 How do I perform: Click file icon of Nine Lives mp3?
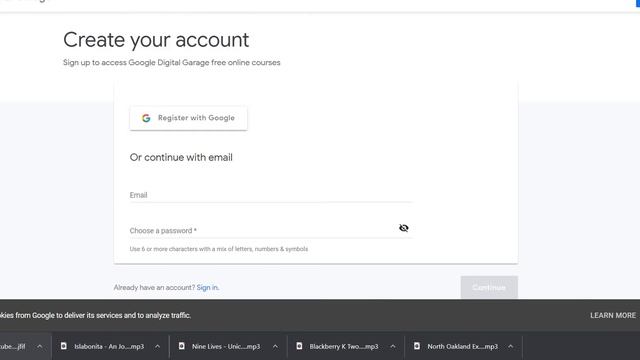(182, 346)
